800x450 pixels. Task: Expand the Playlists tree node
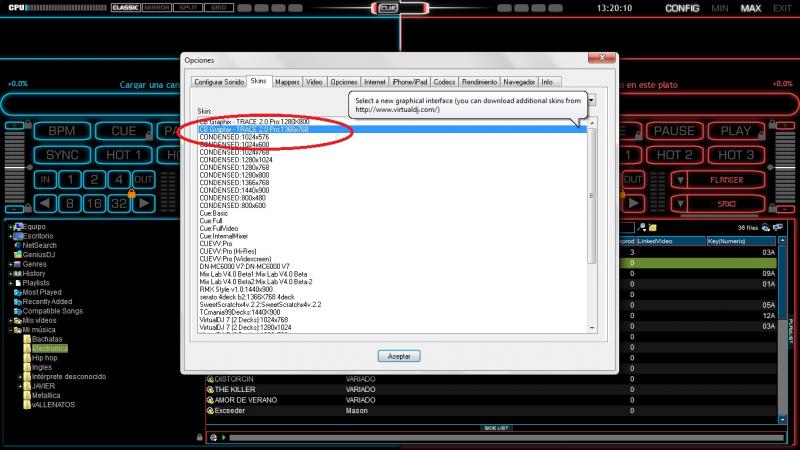11,283
